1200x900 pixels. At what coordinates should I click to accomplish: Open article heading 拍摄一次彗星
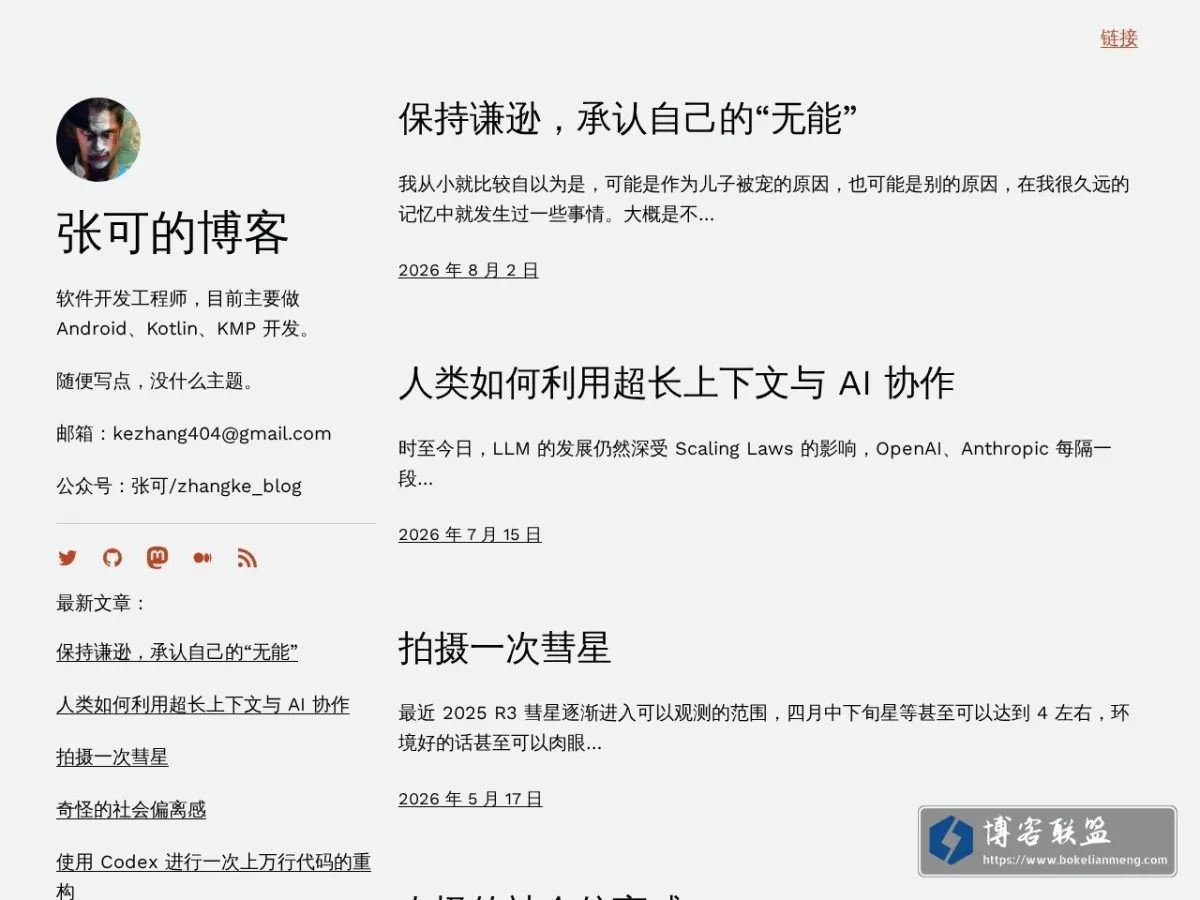coord(504,647)
